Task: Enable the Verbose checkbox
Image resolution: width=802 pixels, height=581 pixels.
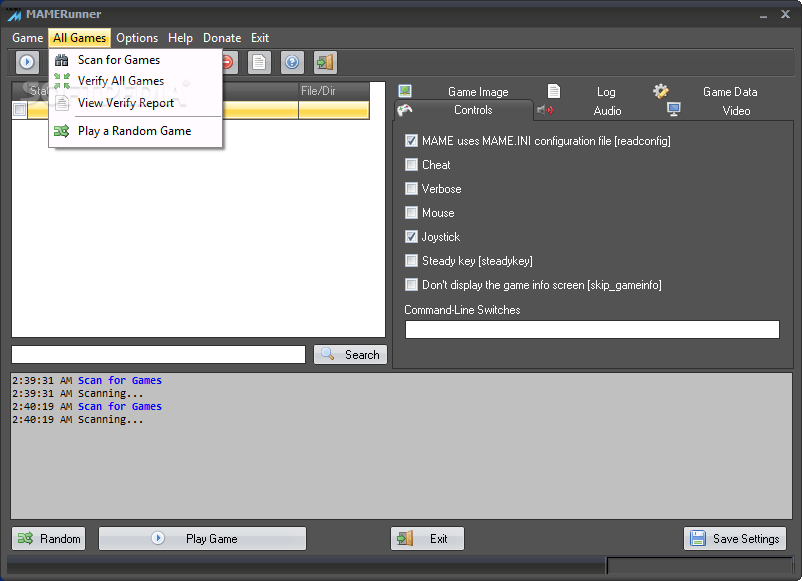Action: (411, 189)
